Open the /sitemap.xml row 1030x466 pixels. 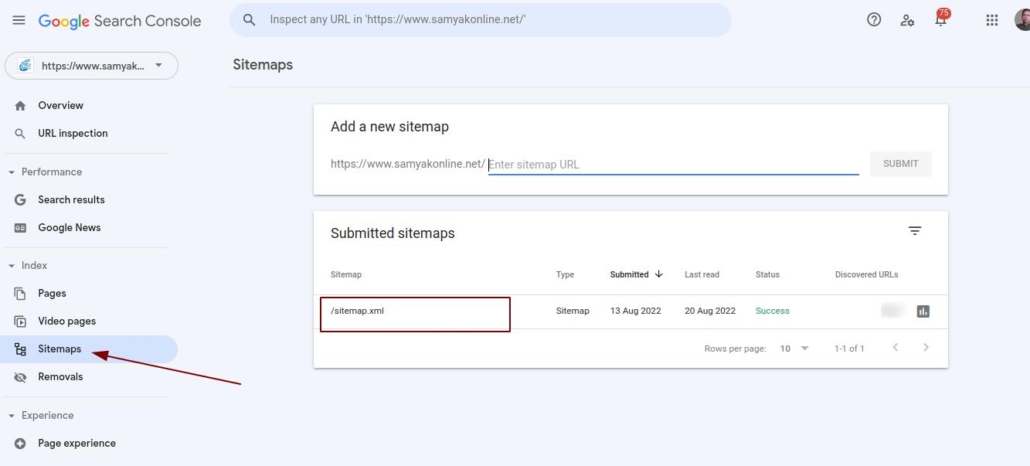click(631, 311)
